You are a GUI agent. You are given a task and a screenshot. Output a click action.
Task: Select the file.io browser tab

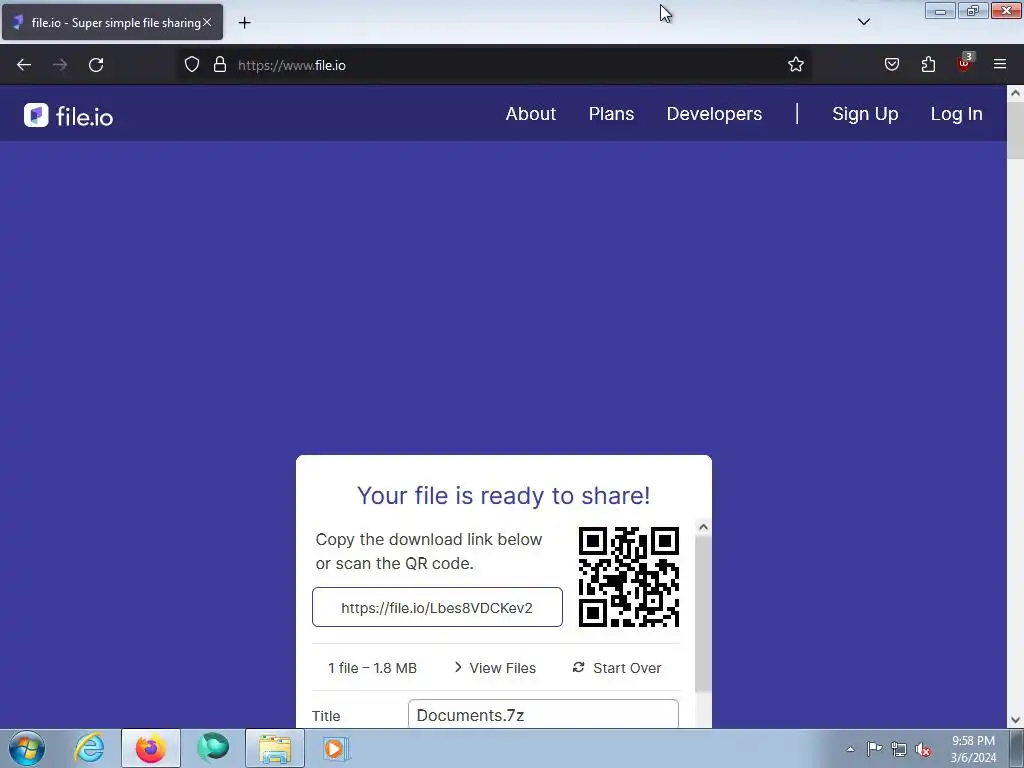click(112, 22)
